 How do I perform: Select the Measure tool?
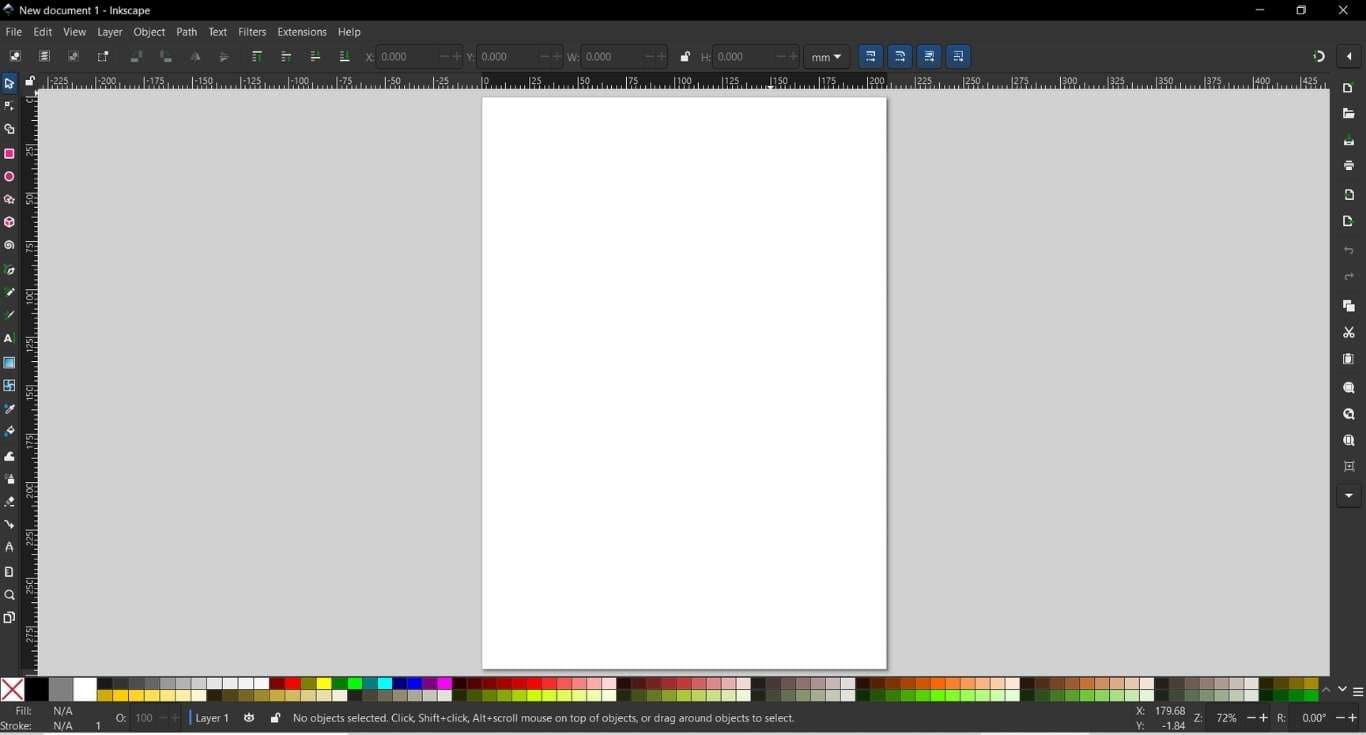(9, 572)
